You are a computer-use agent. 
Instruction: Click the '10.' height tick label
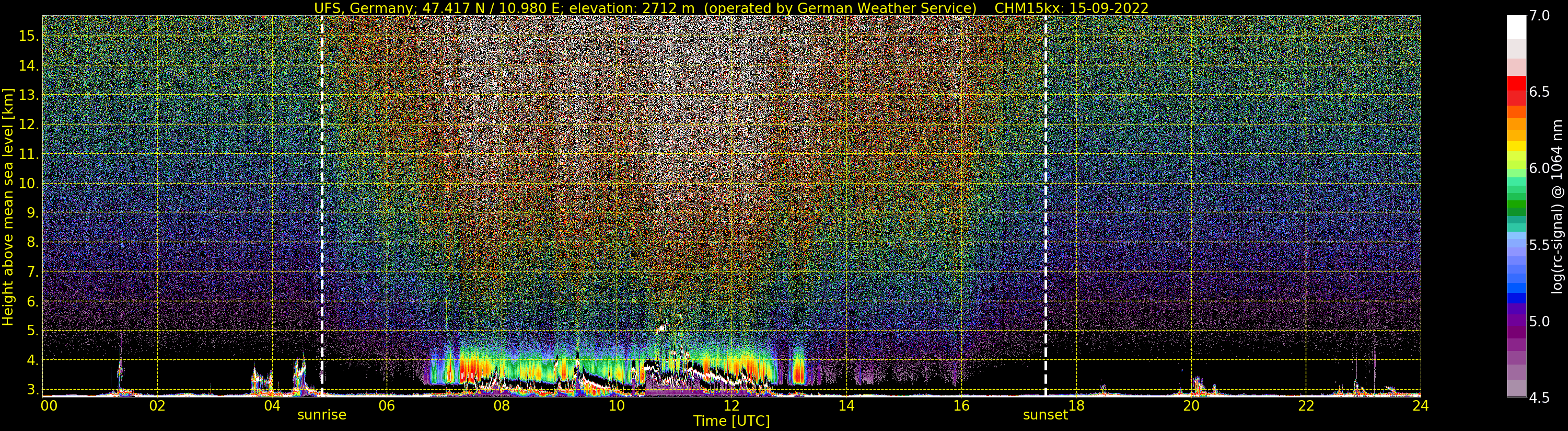[29, 184]
